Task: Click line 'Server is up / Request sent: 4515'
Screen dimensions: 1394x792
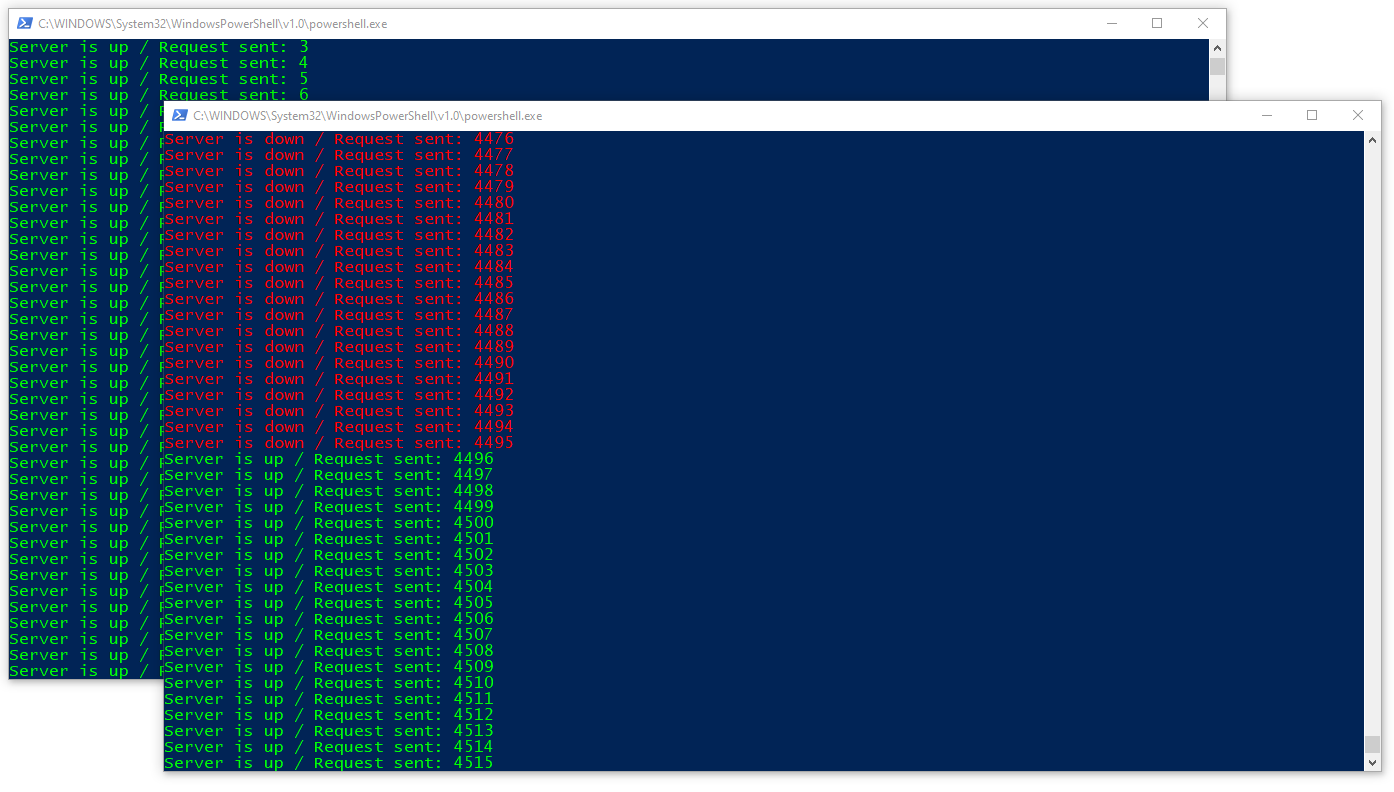Action: tap(329, 763)
